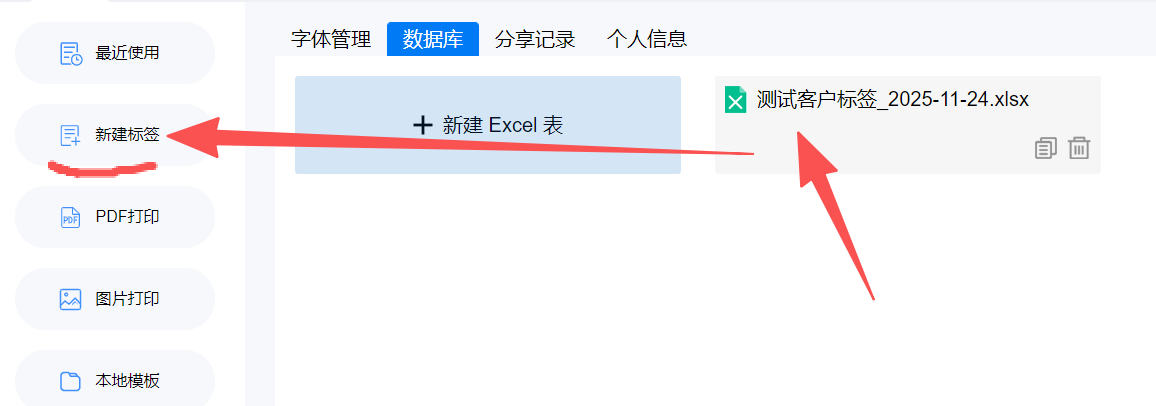This screenshot has width=1156, height=406.
Task: Switch to the 字体管理 tab
Action: [331, 39]
